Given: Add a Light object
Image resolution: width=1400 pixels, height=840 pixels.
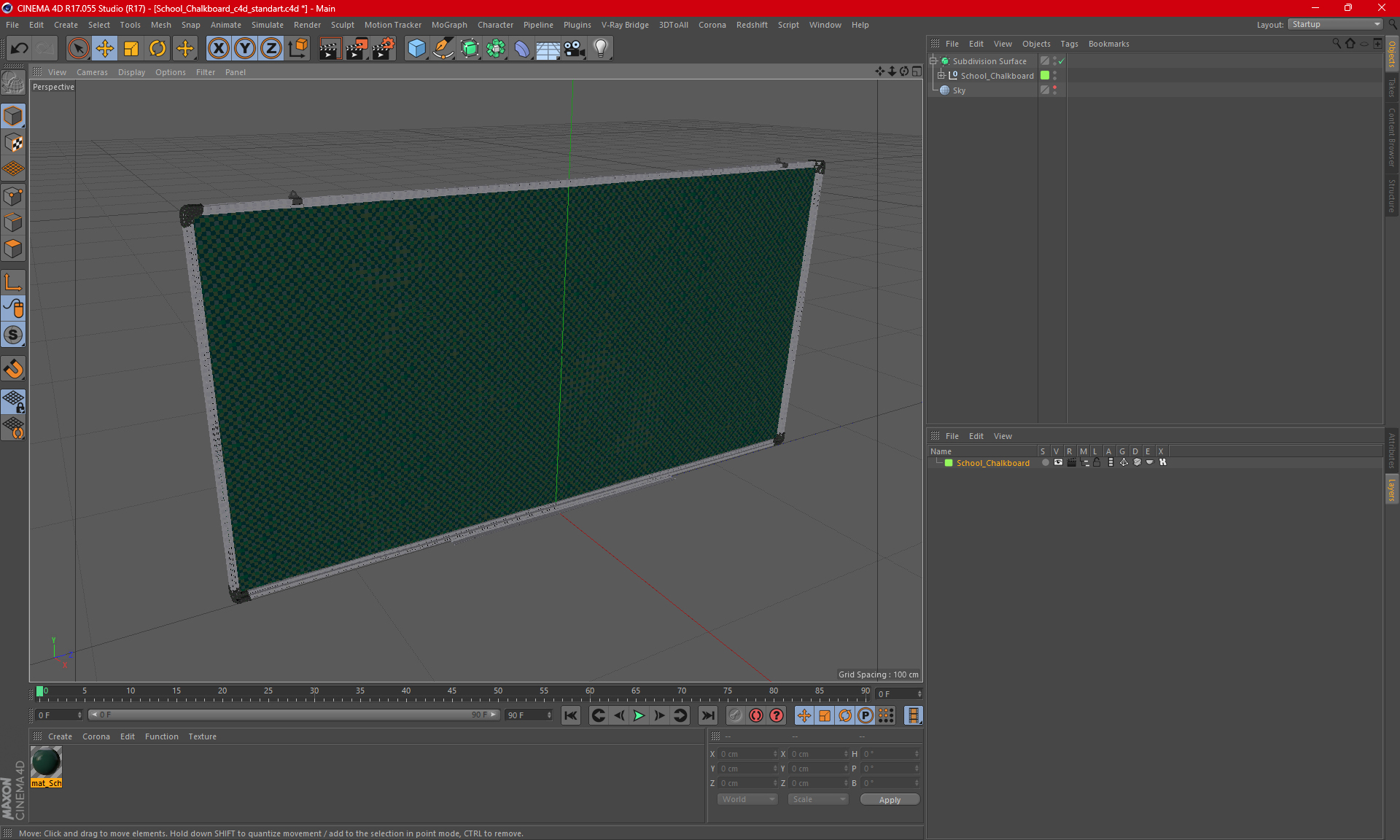Looking at the screenshot, I should pyautogui.click(x=601, y=48).
